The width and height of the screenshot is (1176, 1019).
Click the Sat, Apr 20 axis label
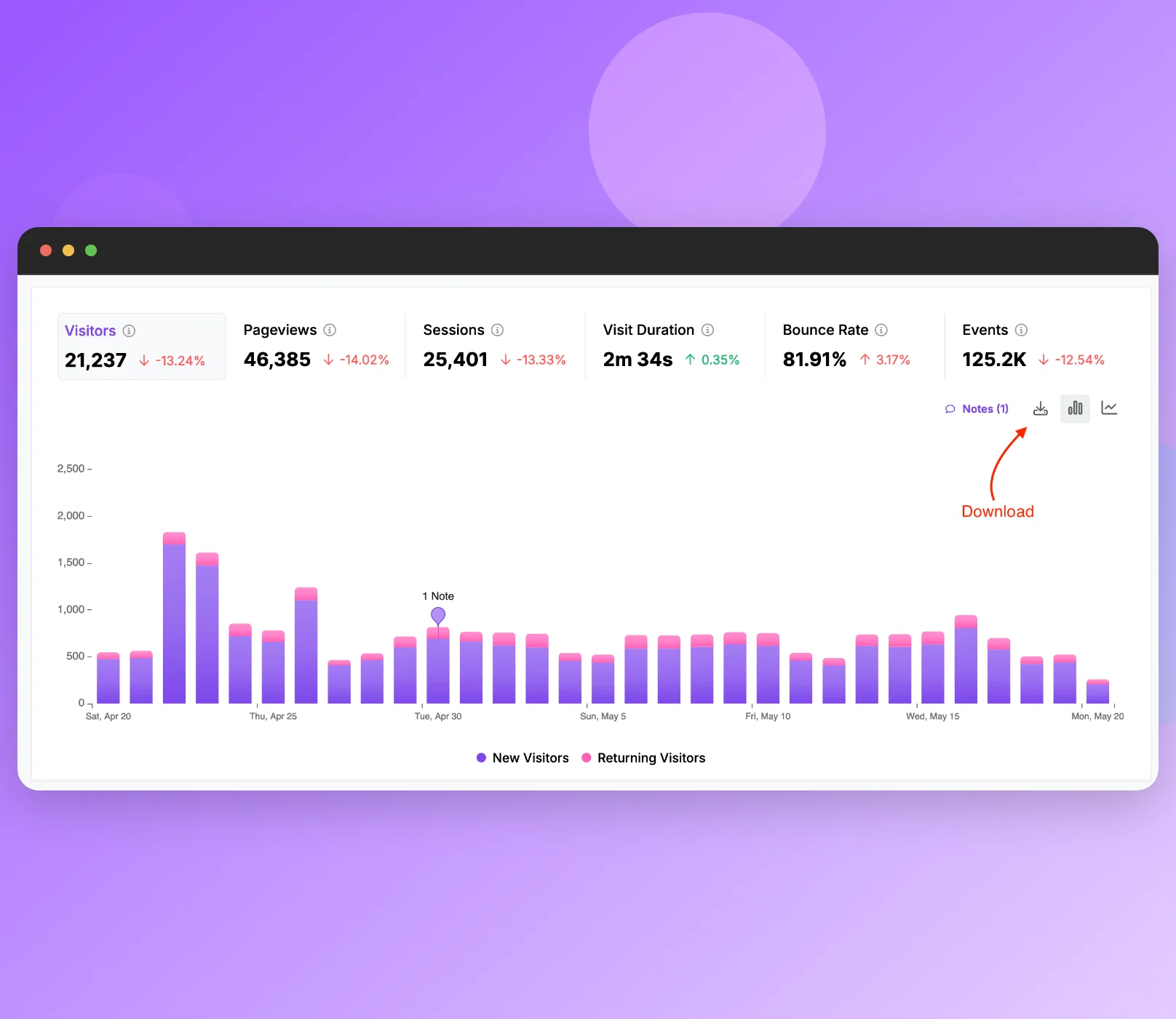click(108, 716)
